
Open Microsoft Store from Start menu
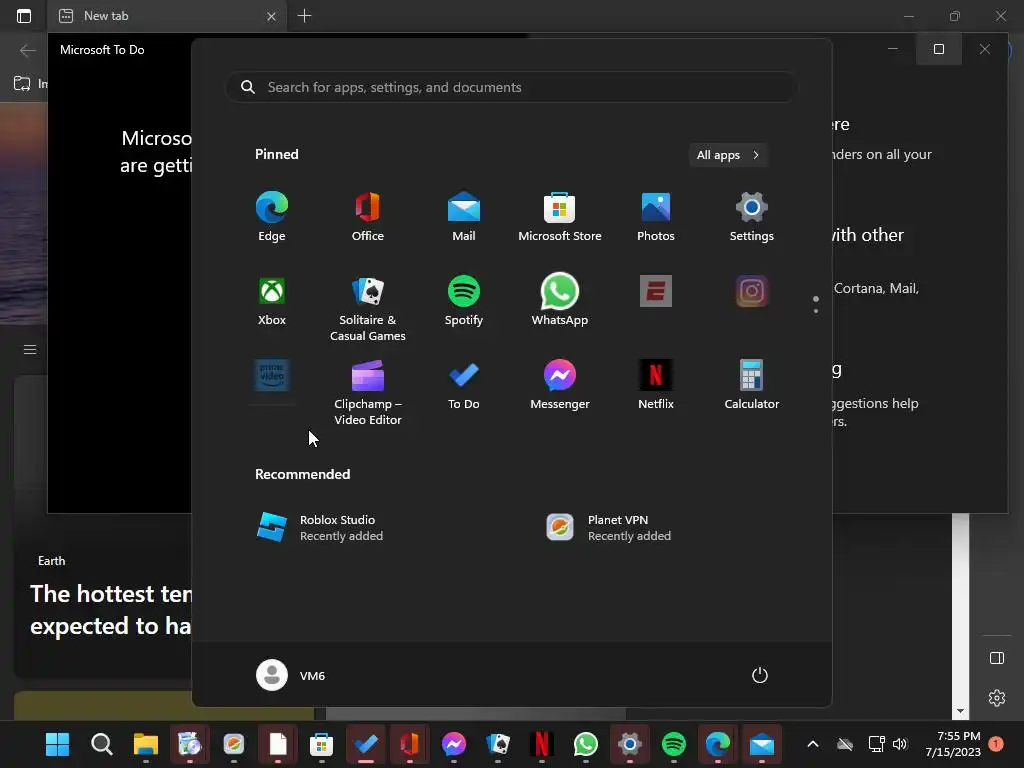pyautogui.click(x=560, y=217)
